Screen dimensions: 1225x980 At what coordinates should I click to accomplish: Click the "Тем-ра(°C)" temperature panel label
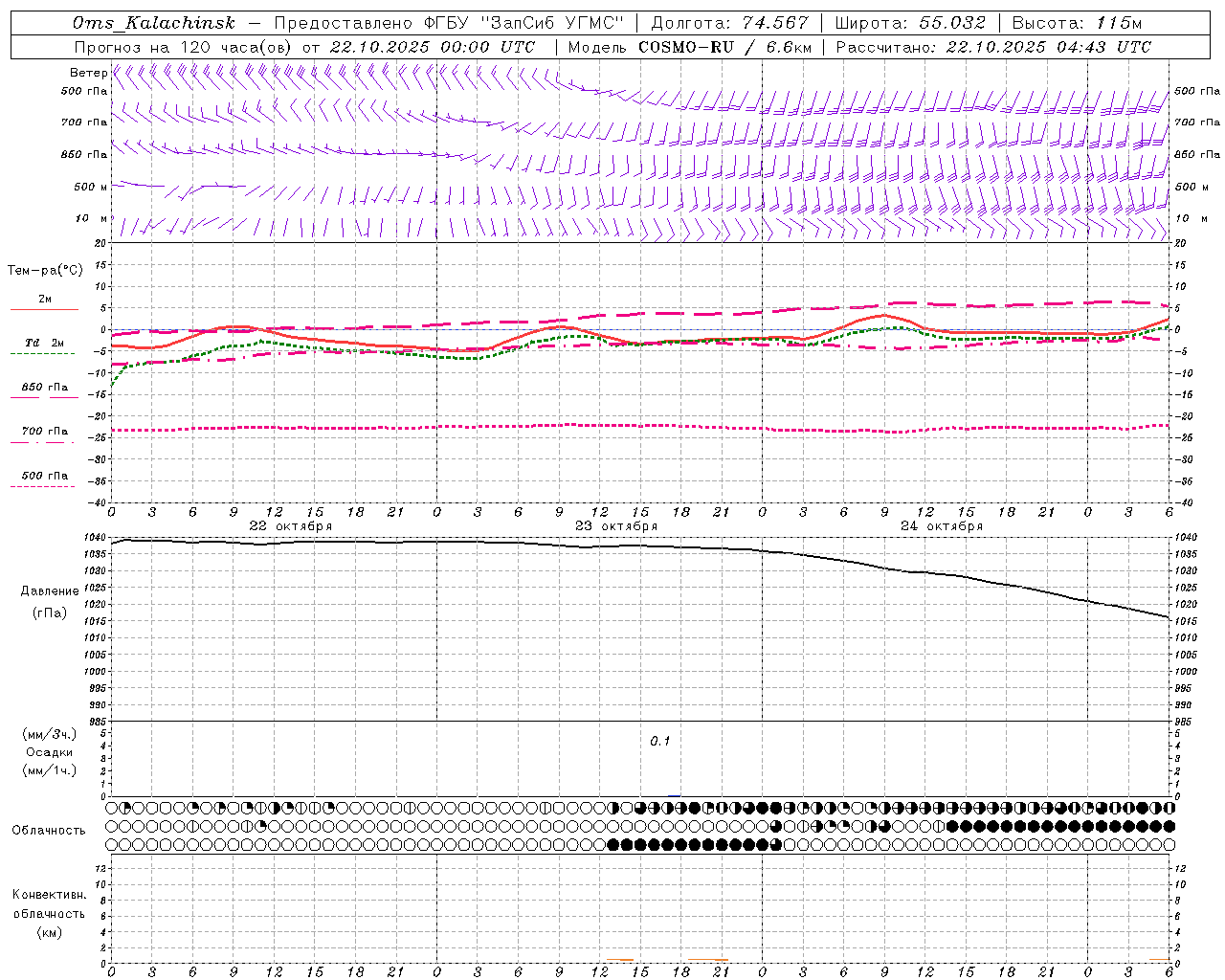click(x=45, y=270)
